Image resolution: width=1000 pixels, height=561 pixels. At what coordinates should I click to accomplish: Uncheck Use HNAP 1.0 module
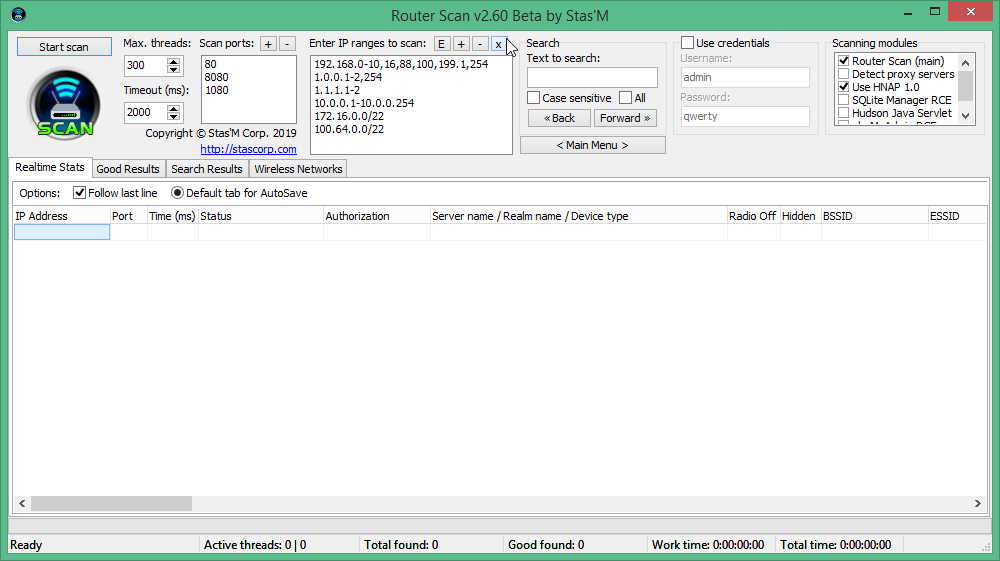(844, 87)
